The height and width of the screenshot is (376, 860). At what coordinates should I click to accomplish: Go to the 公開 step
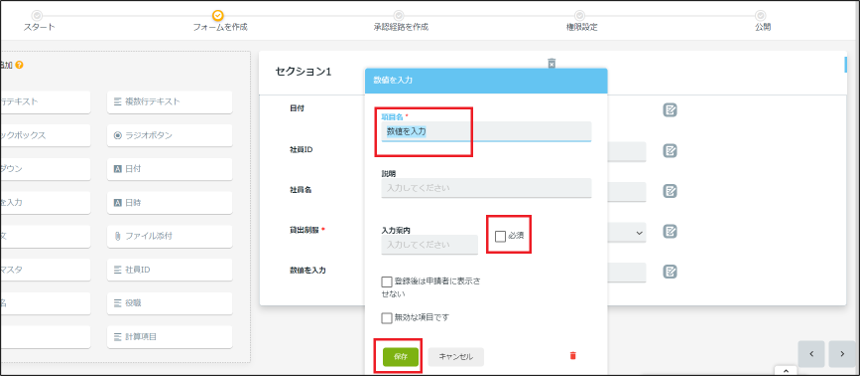pos(761,21)
